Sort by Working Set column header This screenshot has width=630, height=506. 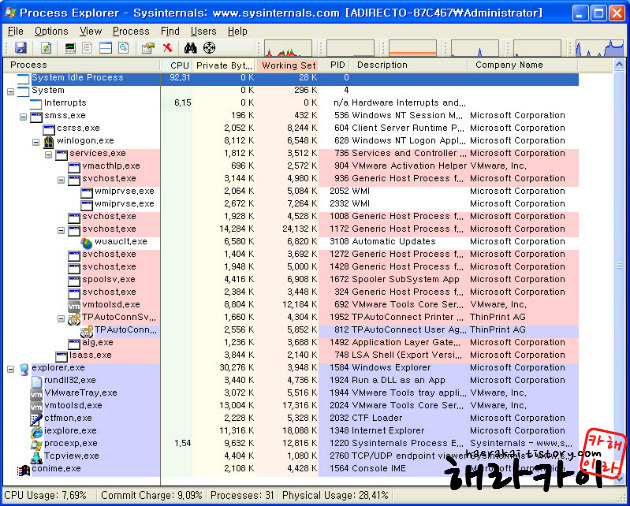pos(287,65)
